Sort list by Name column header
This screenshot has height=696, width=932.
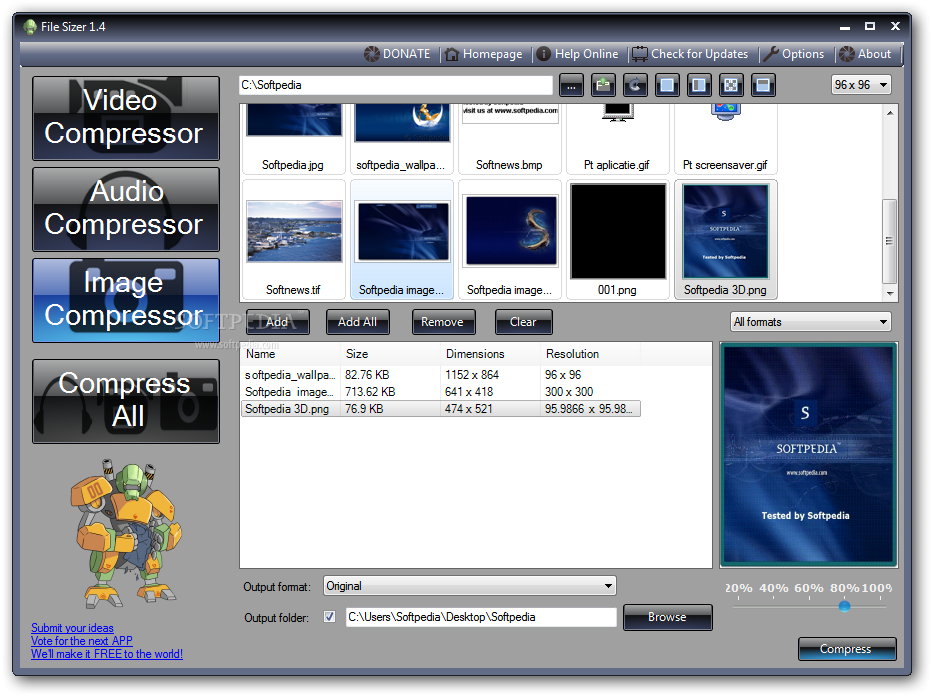[x=291, y=354]
